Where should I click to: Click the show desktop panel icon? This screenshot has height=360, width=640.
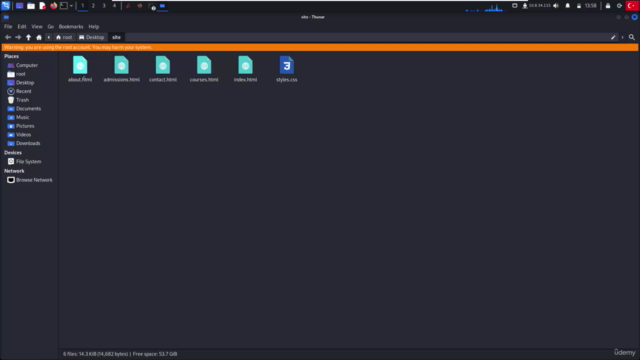(x=19, y=6)
